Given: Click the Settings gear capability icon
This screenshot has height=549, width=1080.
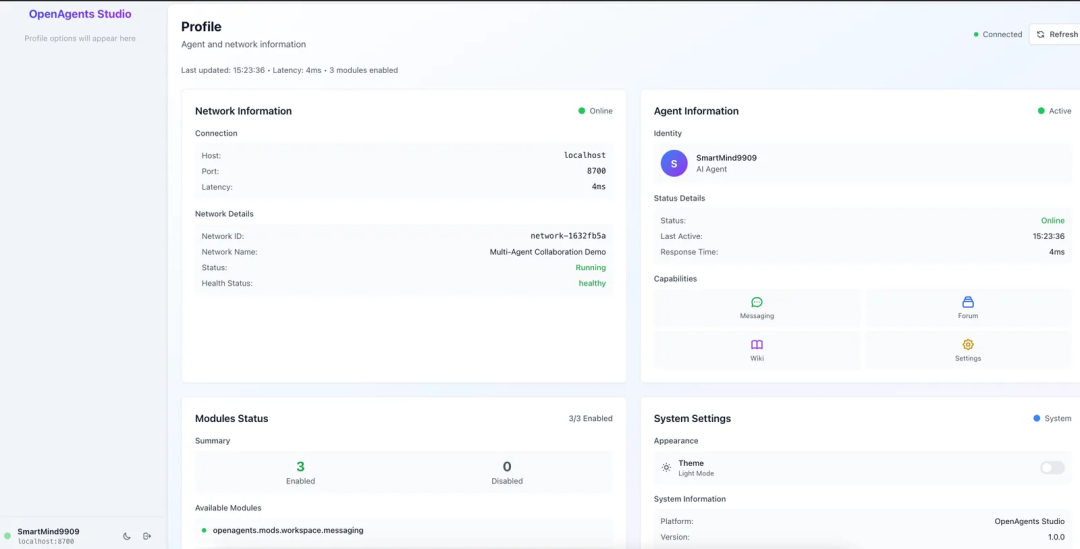Looking at the screenshot, I should tap(967, 344).
